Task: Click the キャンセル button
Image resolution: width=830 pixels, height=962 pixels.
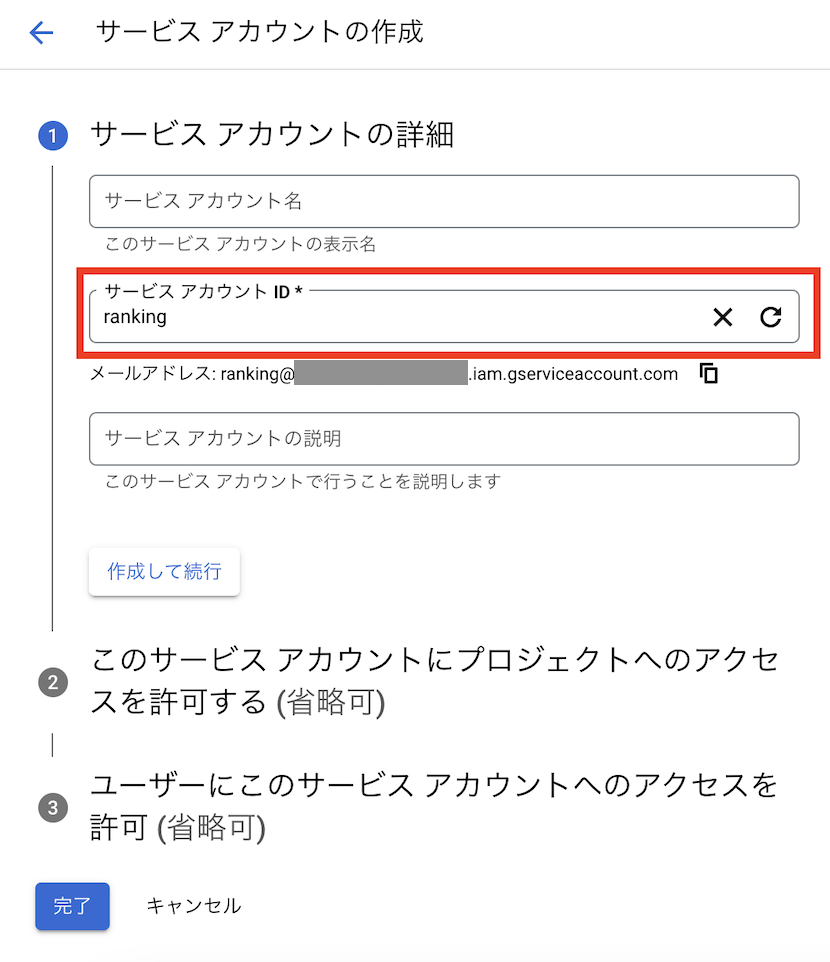Action: click(193, 906)
